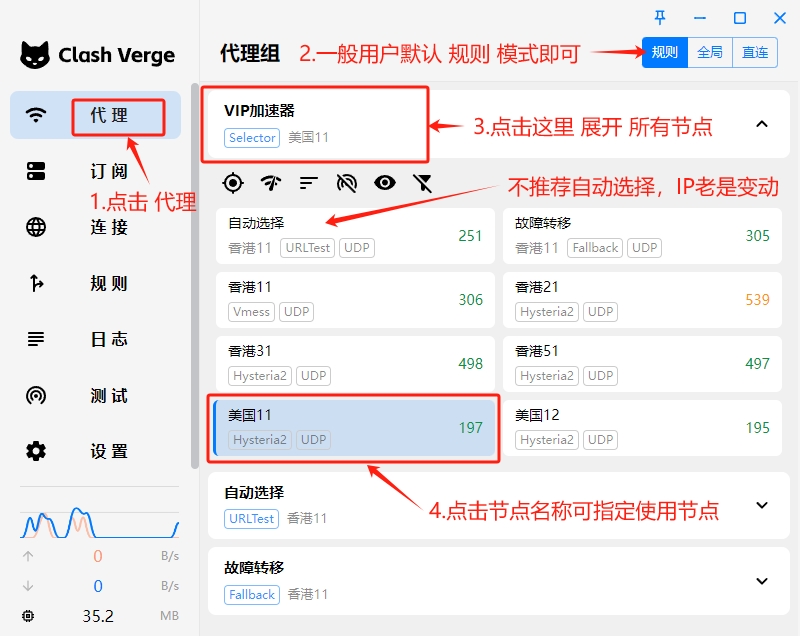Minimize the Clash Verge window
This screenshot has width=800, height=636.
[x=700, y=18]
